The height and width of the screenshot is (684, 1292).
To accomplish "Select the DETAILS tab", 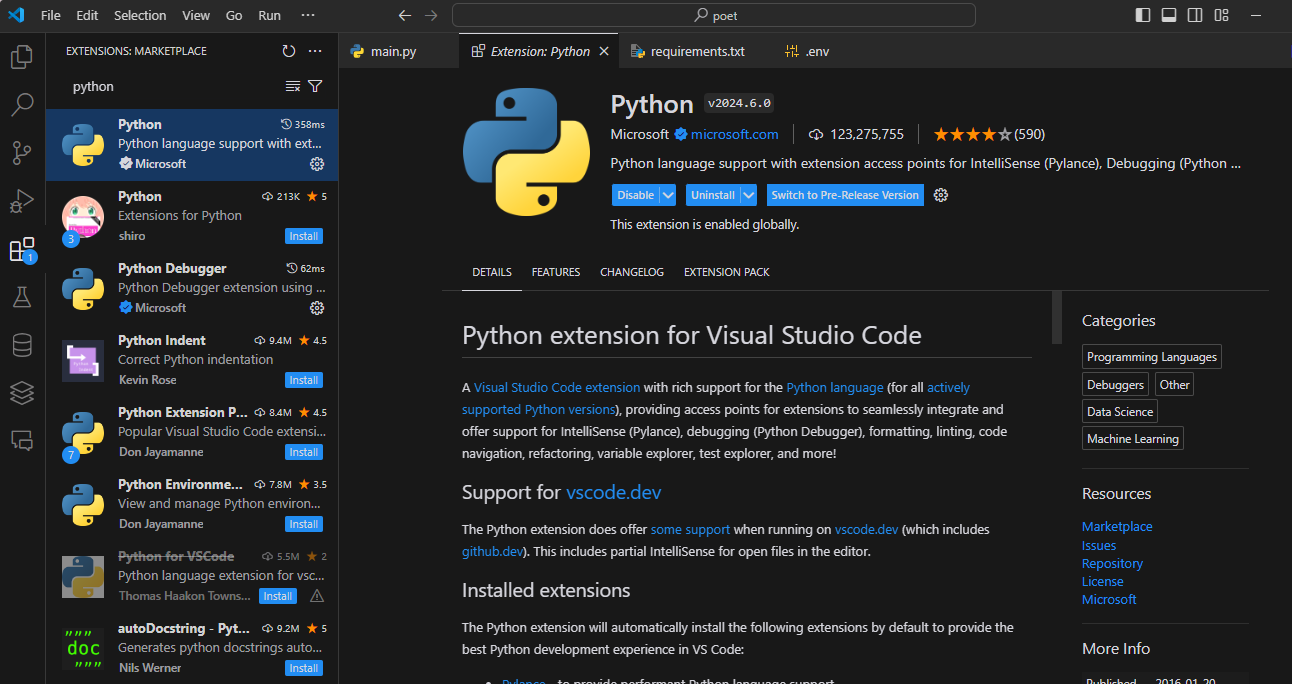I will (492, 272).
